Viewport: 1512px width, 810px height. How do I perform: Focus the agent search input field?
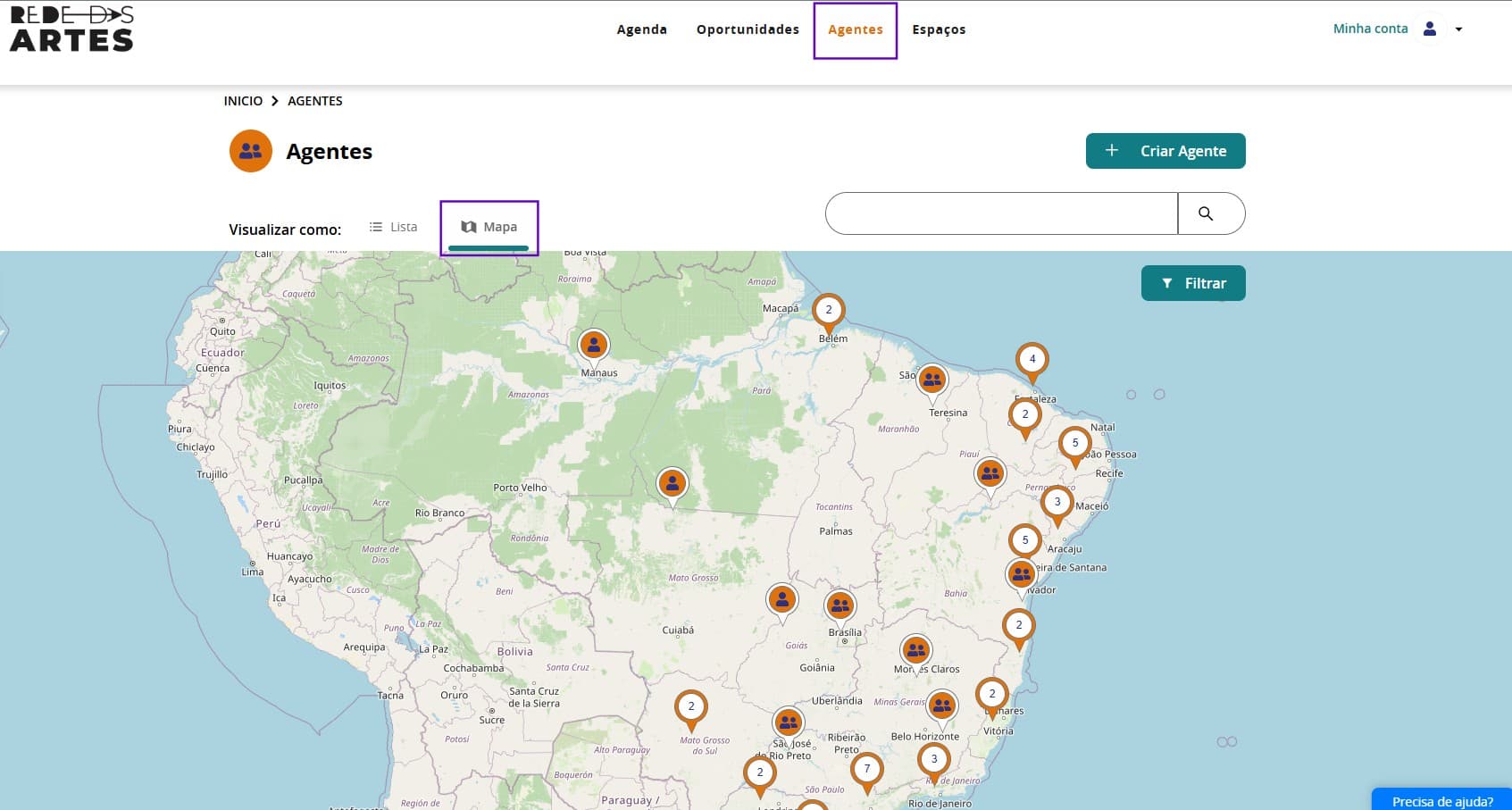click(1001, 213)
